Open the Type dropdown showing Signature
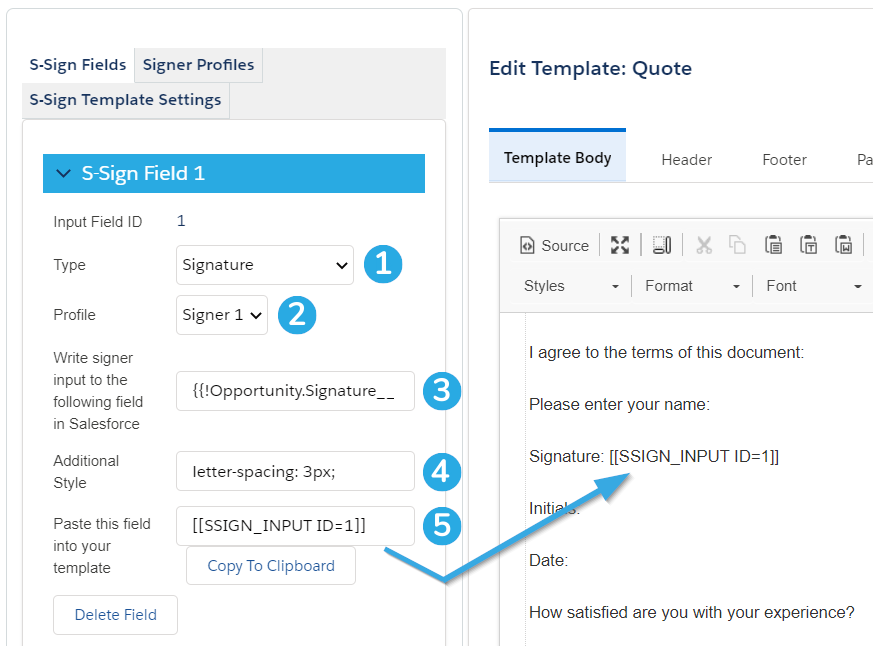 pos(264,265)
